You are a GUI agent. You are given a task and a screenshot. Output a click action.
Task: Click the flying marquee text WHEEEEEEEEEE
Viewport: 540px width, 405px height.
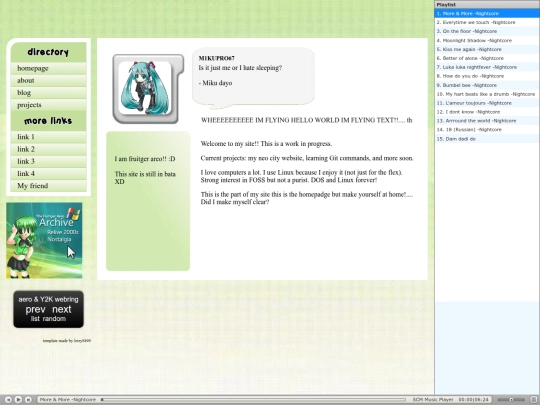pyautogui.click(x=307, y=120)
